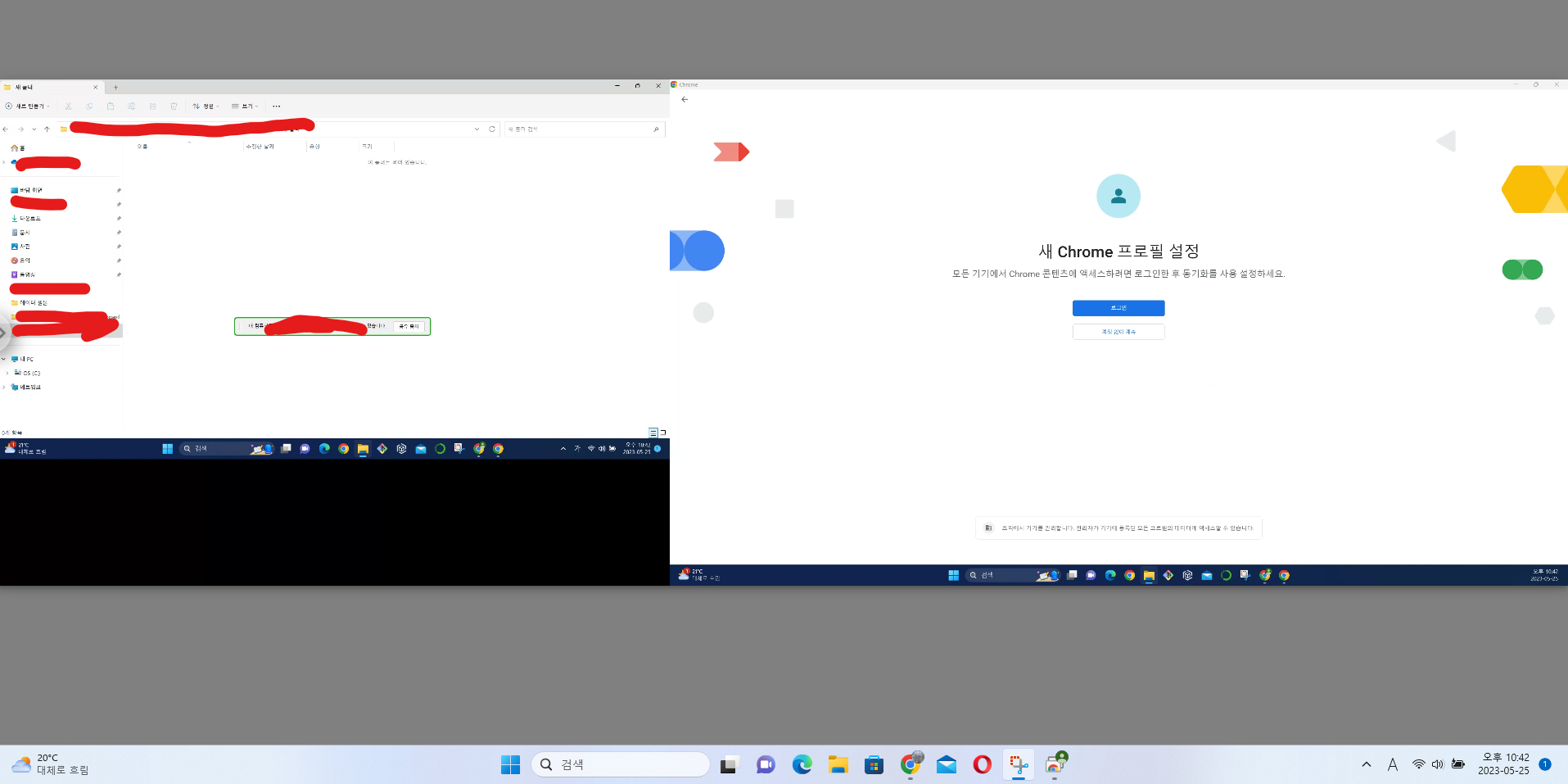This screenshot has width=1568, height=784.
Task: Open the 보기 view dropdown in File Explorer
Action: (245, 106)
